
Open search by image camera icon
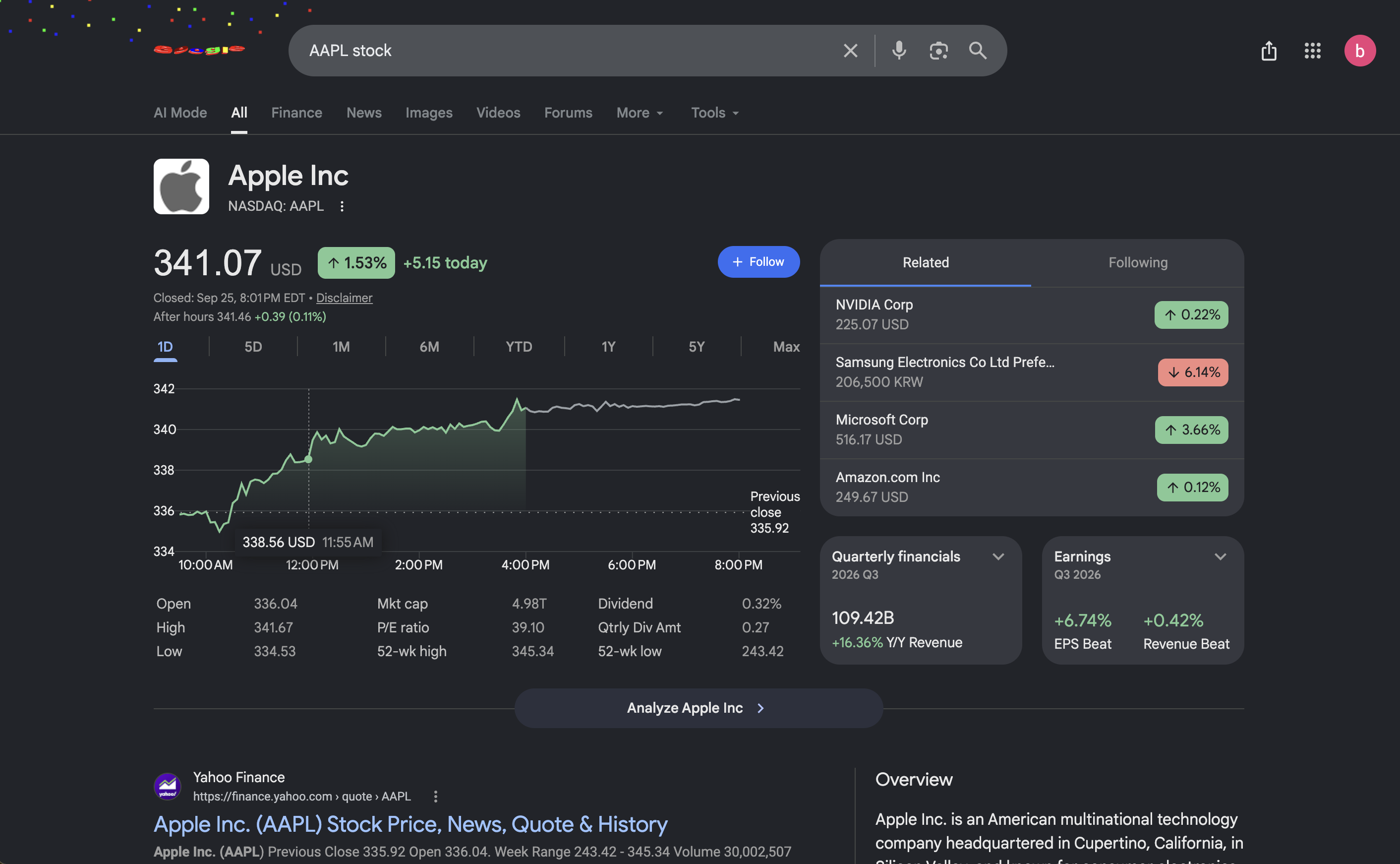(x=938, y=51)
